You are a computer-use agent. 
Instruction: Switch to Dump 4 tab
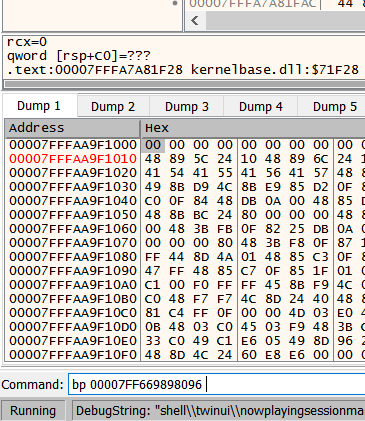pos(261,107)
